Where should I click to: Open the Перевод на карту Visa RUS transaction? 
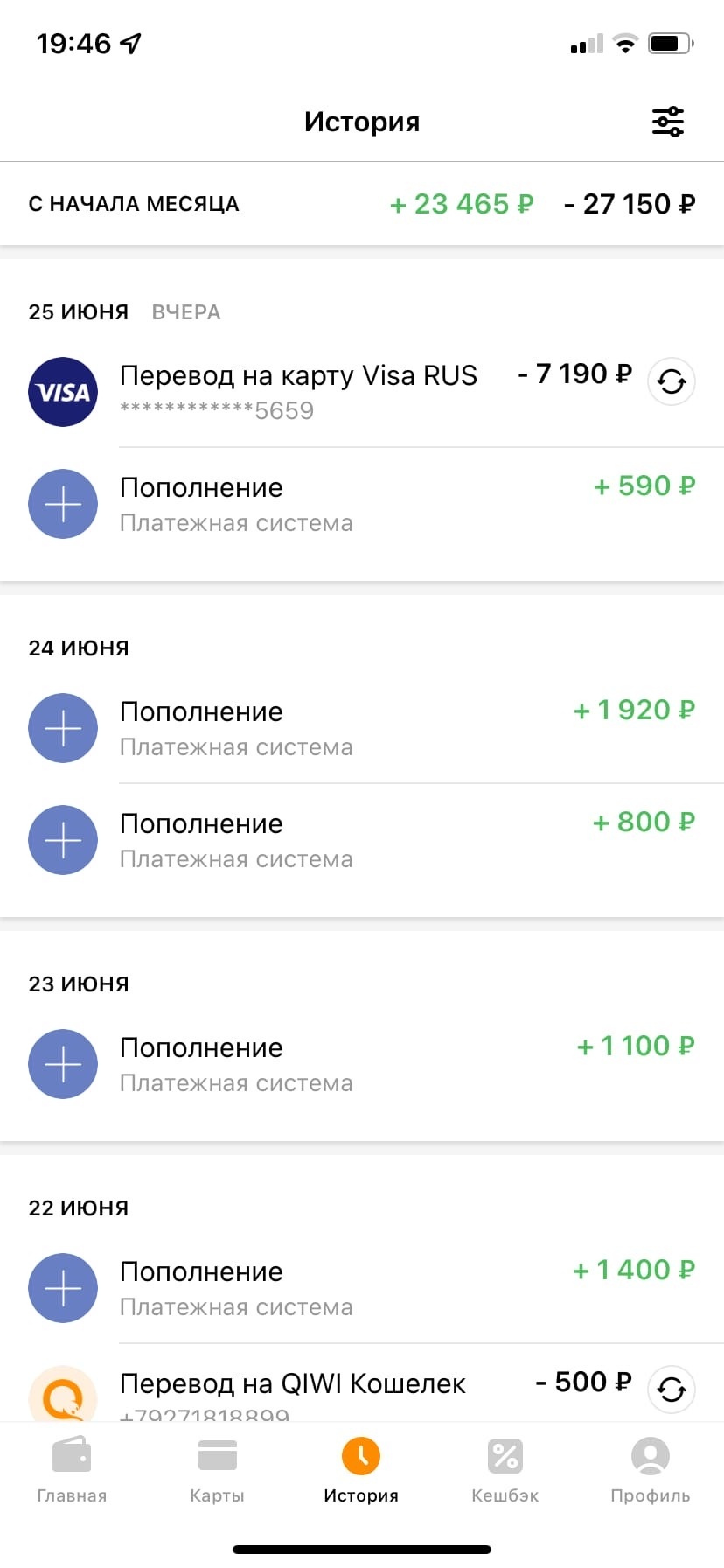click(x=298, y=390)
